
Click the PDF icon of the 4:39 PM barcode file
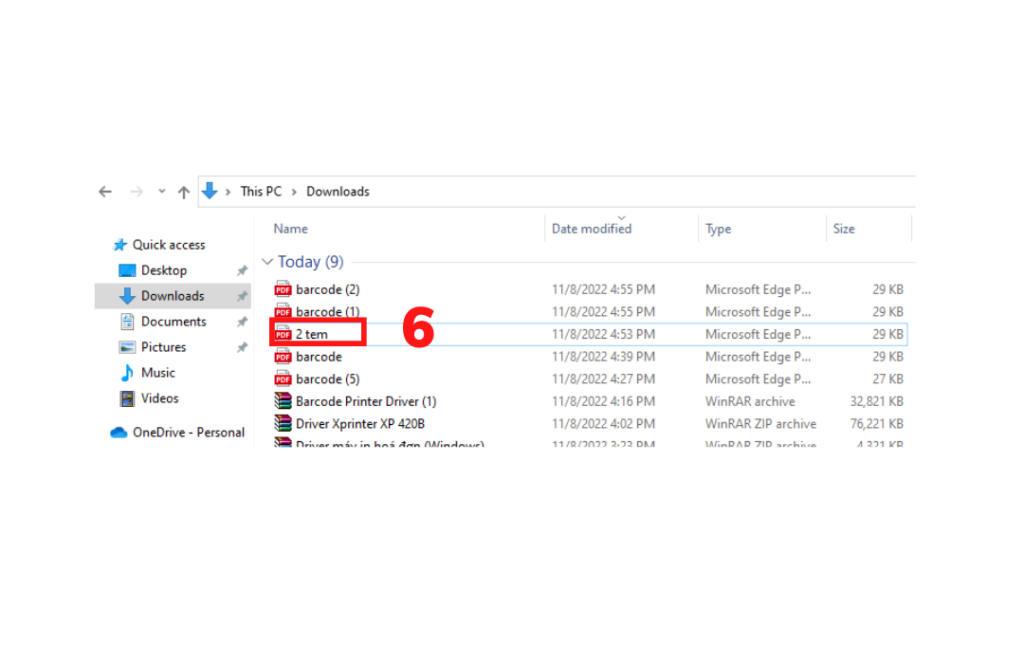pos(283,356)
